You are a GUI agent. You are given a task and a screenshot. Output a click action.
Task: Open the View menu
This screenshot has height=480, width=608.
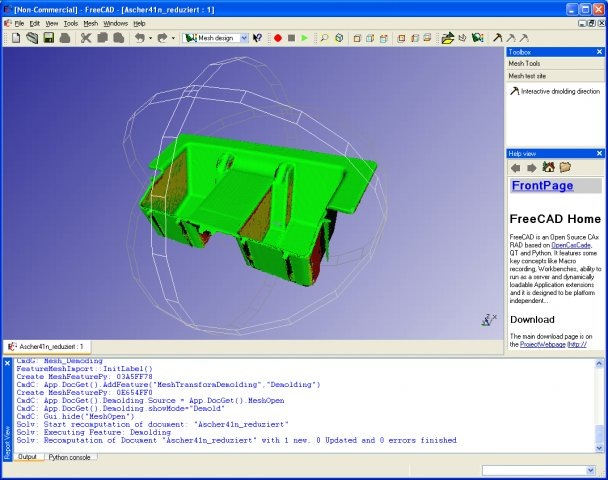click(x=52, y=24)
